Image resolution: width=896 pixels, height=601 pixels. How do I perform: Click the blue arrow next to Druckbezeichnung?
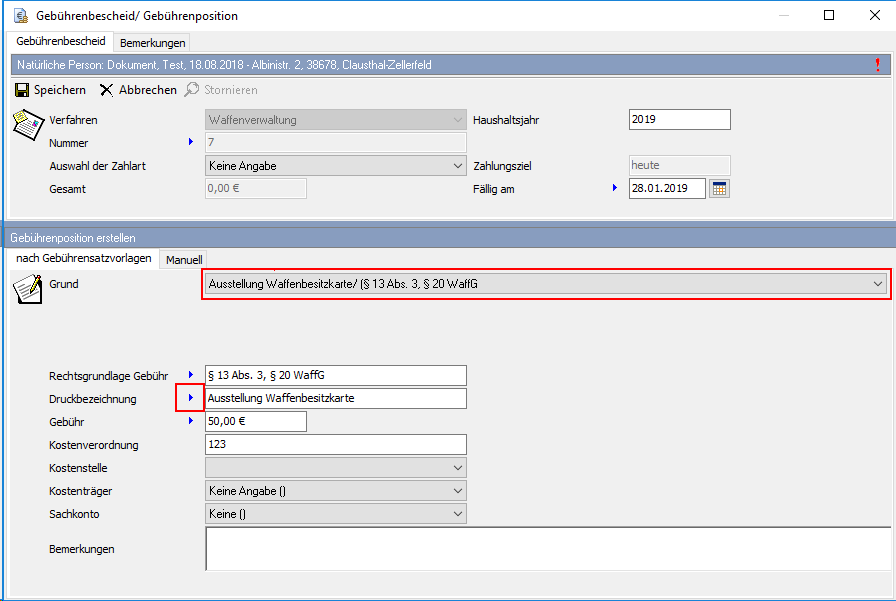190,398
